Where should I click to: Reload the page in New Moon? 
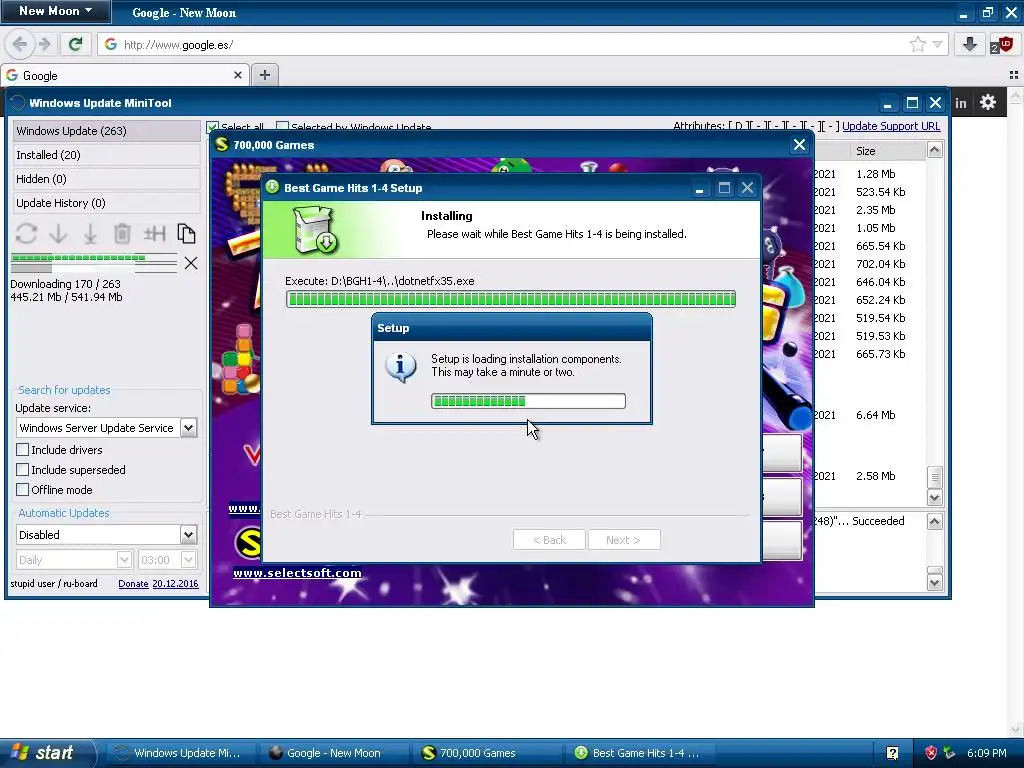[76, 44]
